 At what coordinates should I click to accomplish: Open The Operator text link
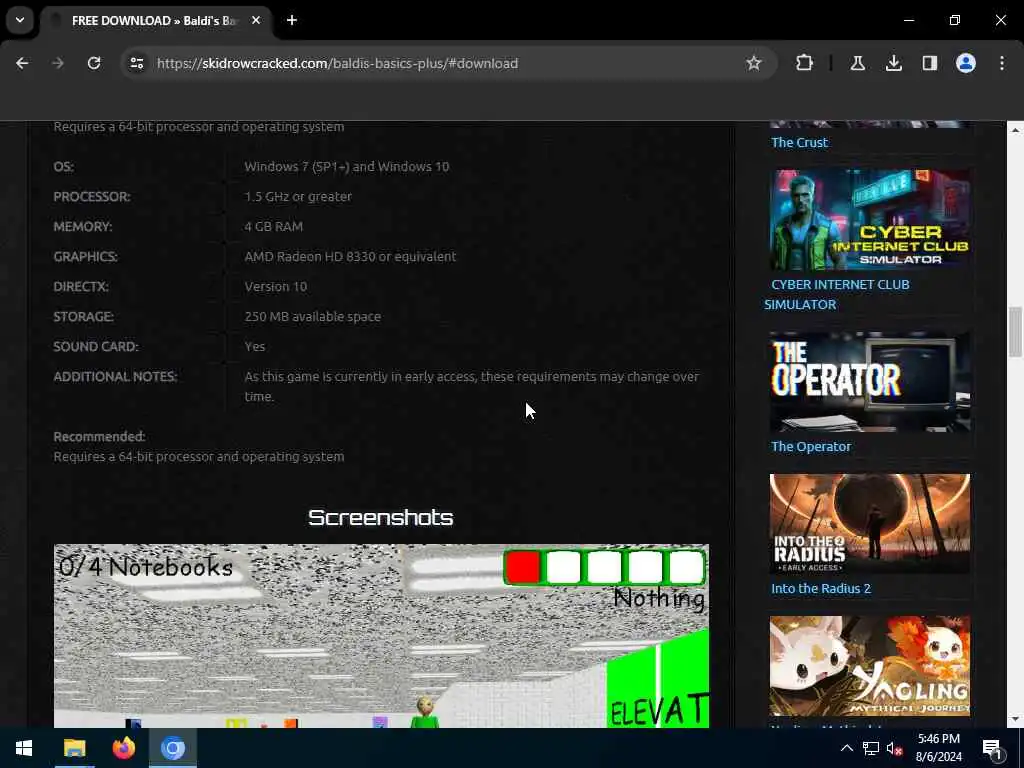[x=811, y=447]
